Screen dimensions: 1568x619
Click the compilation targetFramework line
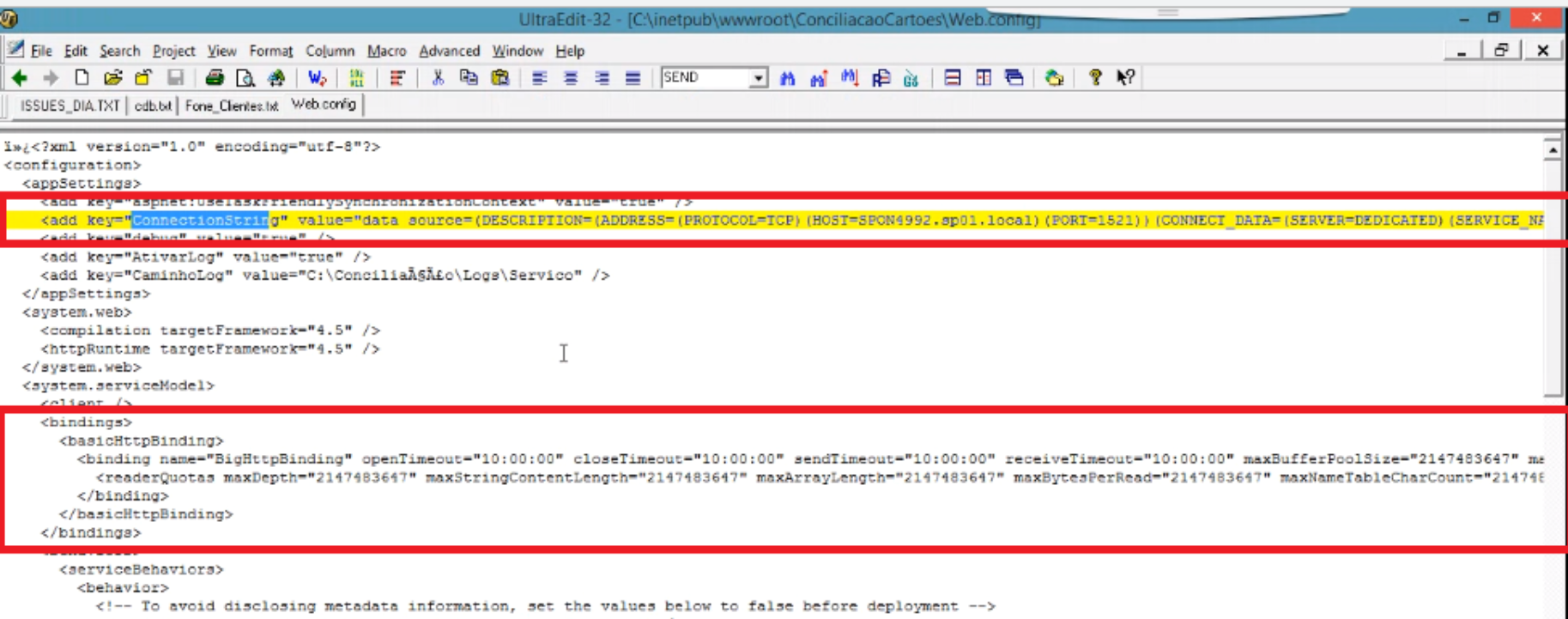(x=210, y=331)
